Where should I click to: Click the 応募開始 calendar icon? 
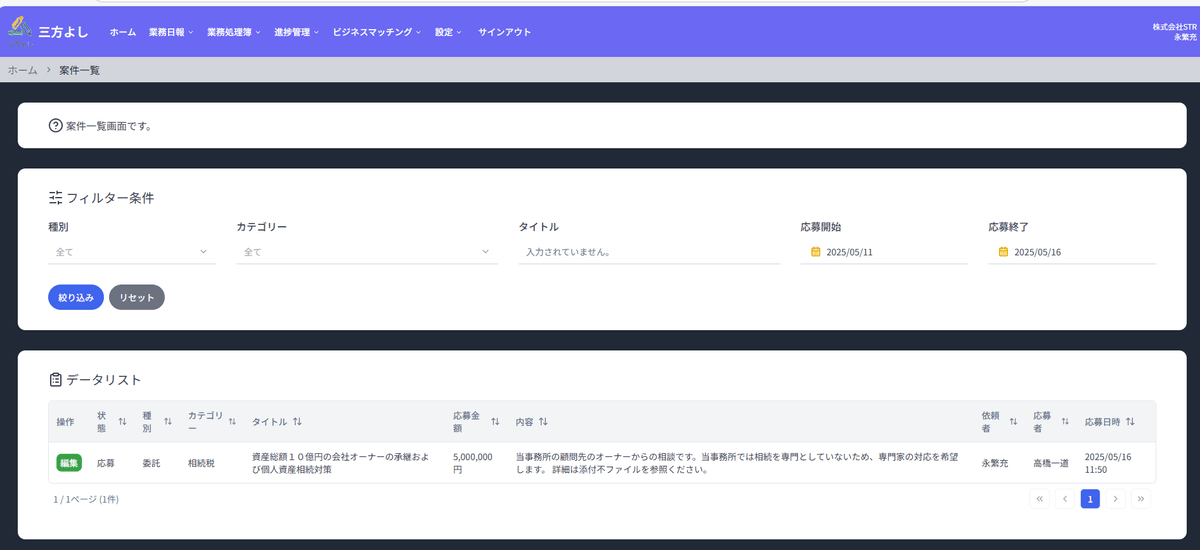[815, 252]
